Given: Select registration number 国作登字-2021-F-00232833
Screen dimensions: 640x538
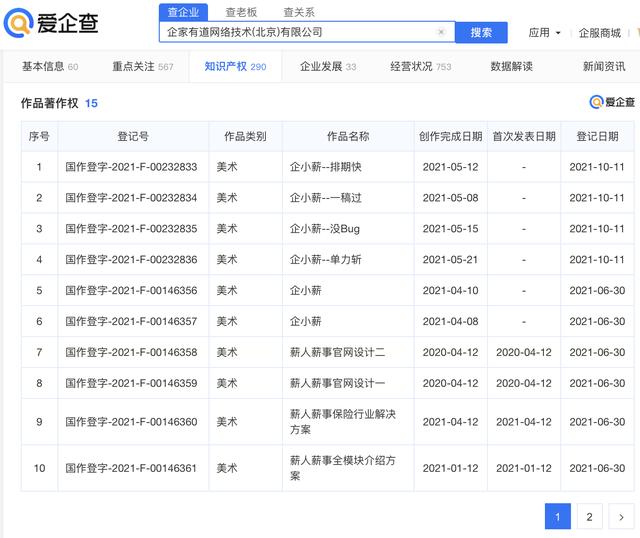Looking at the screenshot, I should 131,167.
